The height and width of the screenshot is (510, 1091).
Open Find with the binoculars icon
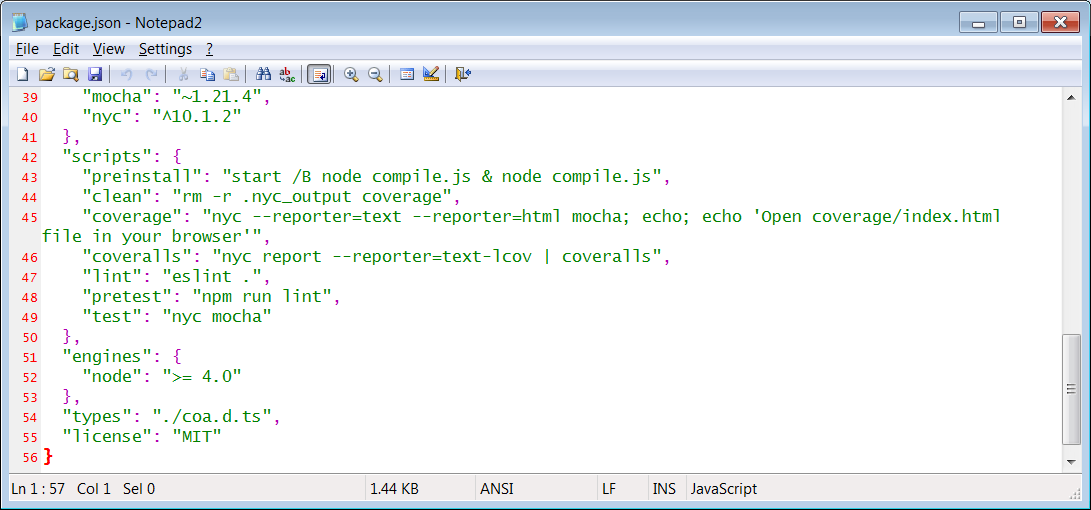(263, 74)
